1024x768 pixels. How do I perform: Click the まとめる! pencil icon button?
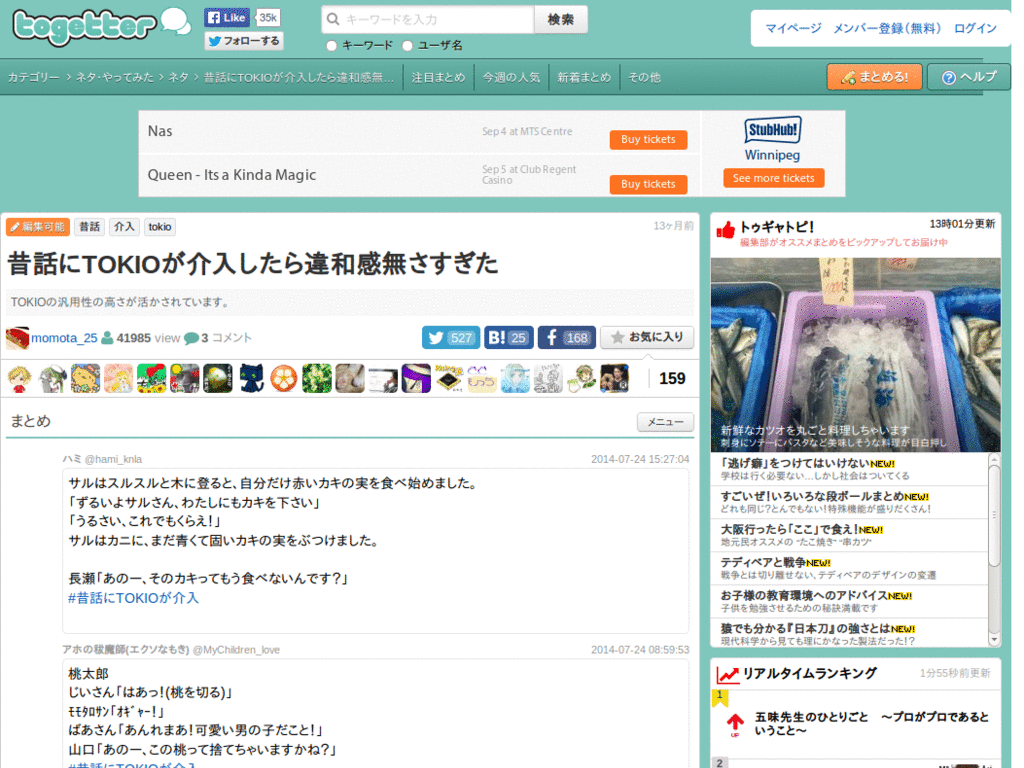tap(850, 76)
